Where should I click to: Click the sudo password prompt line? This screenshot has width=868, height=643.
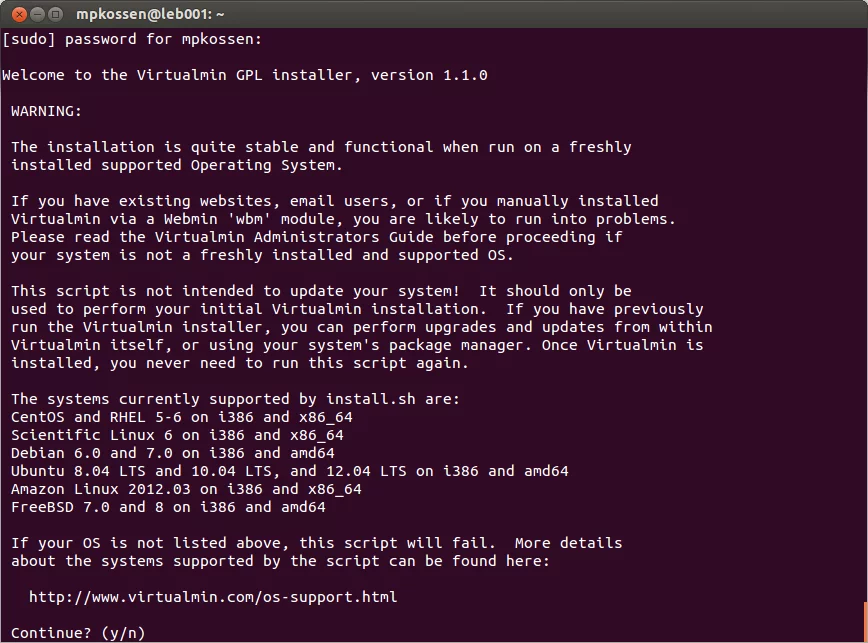click(132, 39)
